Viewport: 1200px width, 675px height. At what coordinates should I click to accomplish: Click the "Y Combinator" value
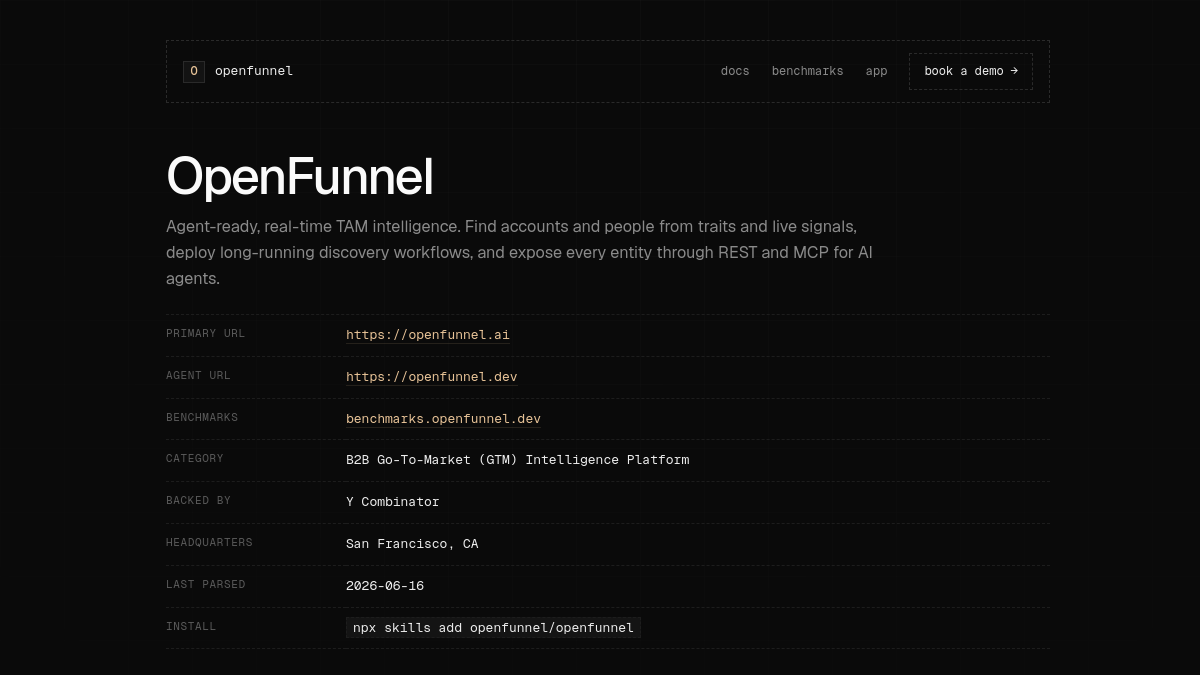point(393,502)
